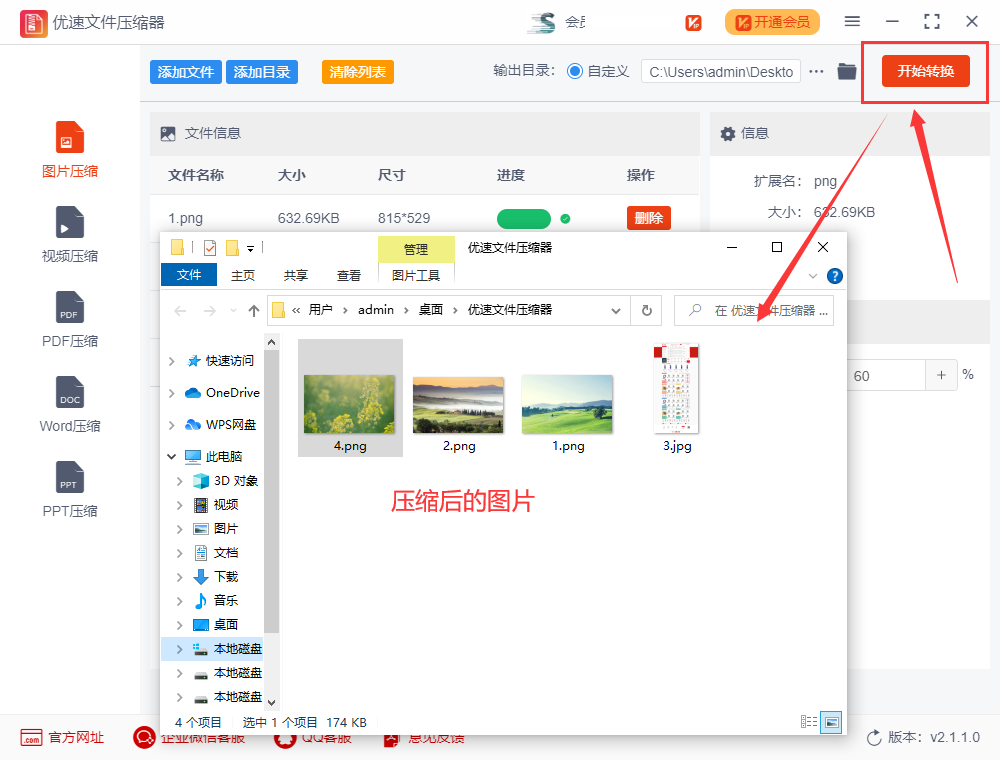The height and width of the screenshot is (760, 1000).
Task: Collapse the 此电脑 tree item
Action: click(x=170, y=455)
